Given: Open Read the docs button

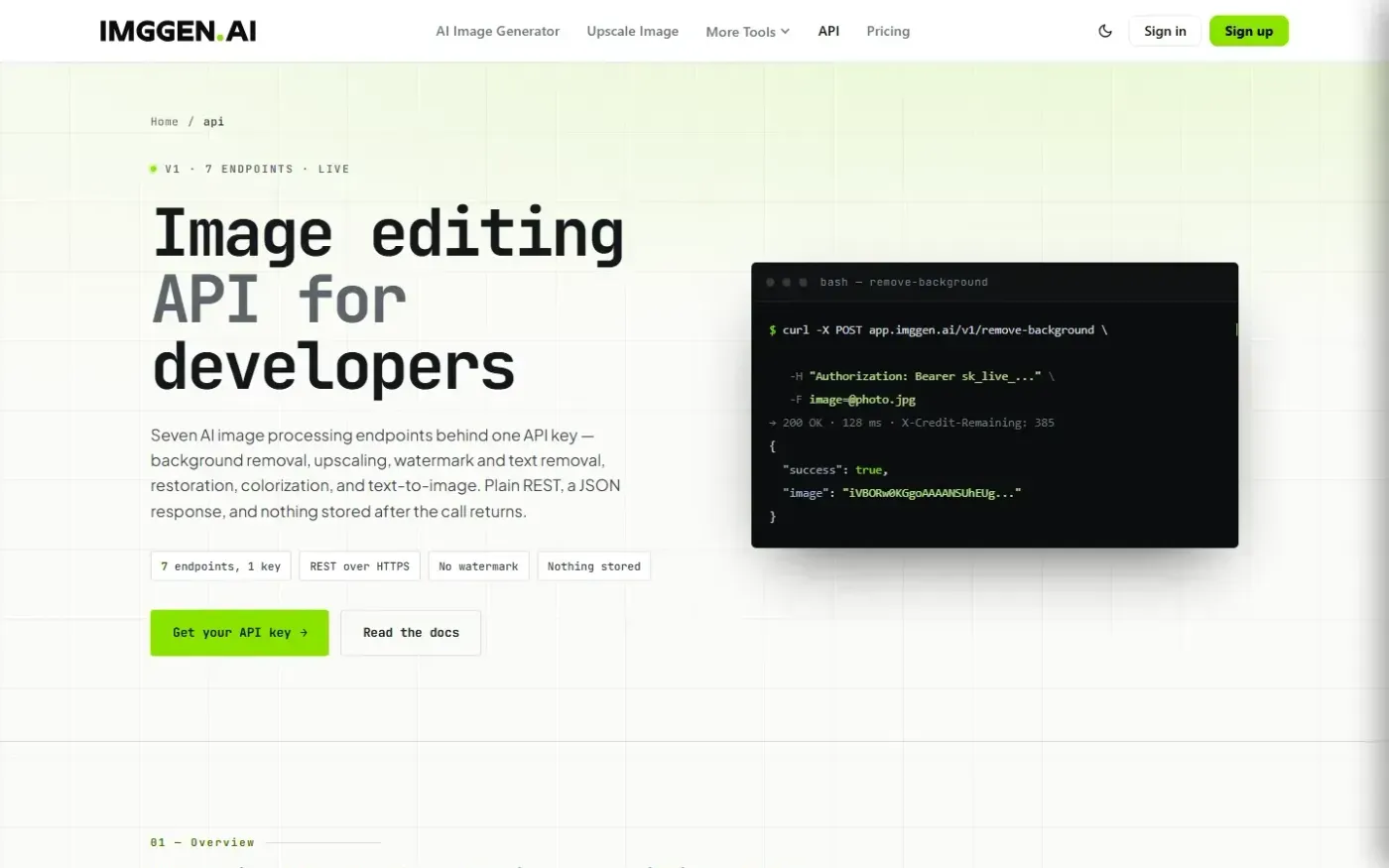Looking at the screenshot, I should click(411, 633).
